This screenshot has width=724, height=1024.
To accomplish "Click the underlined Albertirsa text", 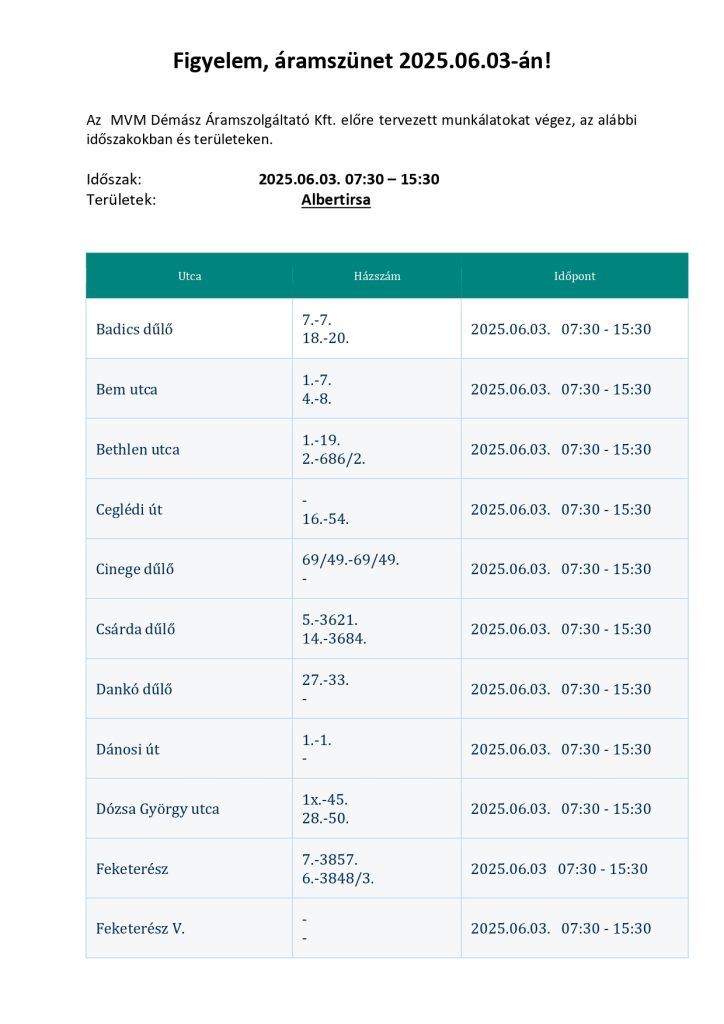I will click(336, 199).
